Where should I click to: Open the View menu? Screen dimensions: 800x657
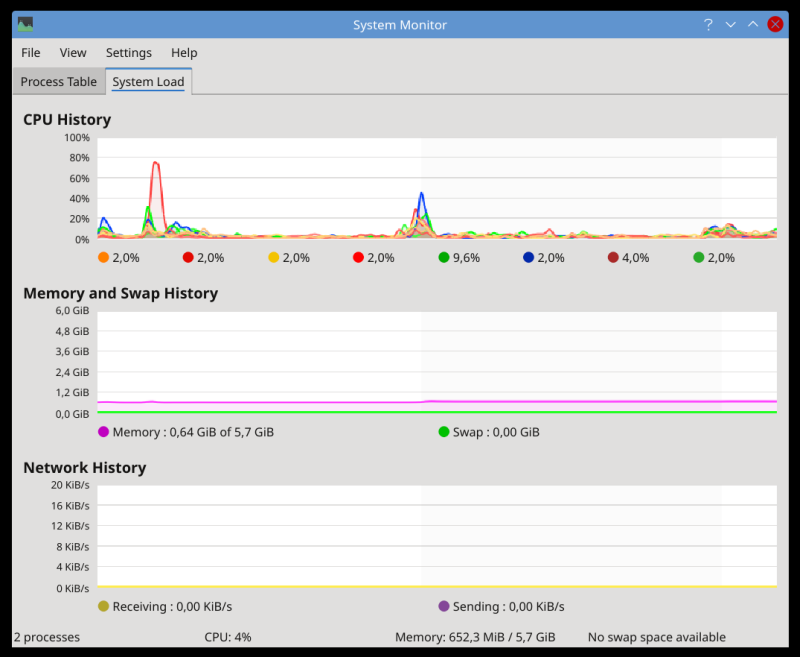[73, 53]
